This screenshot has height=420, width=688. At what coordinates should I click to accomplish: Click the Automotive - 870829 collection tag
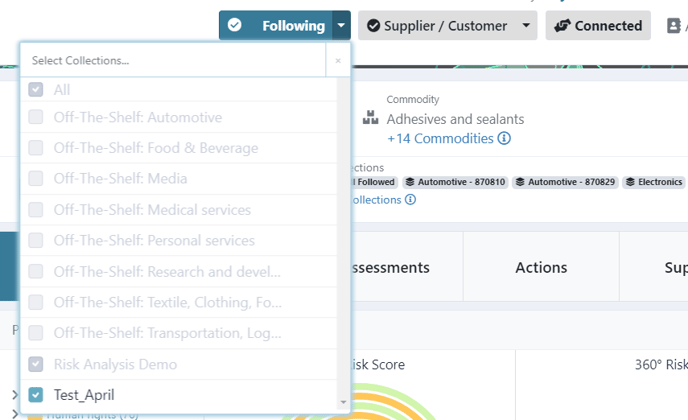point(565,182)
